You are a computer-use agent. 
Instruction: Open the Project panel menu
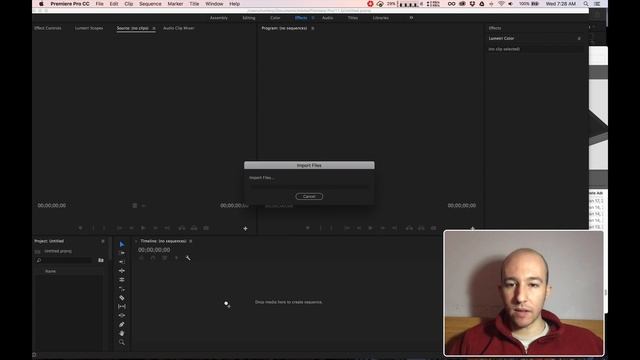103,241
